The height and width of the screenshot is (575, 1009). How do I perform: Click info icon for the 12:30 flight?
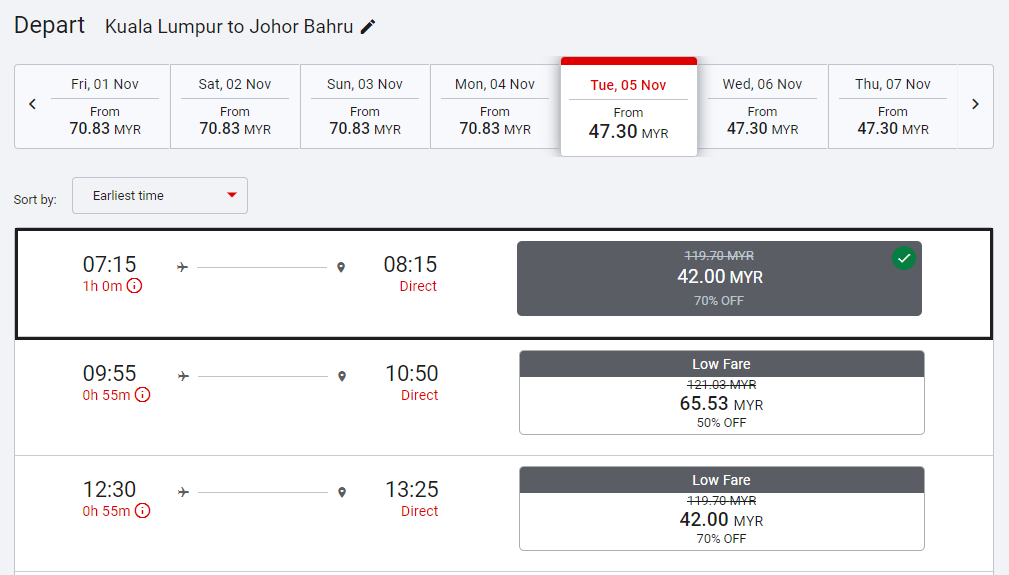[x=142, y=511]
